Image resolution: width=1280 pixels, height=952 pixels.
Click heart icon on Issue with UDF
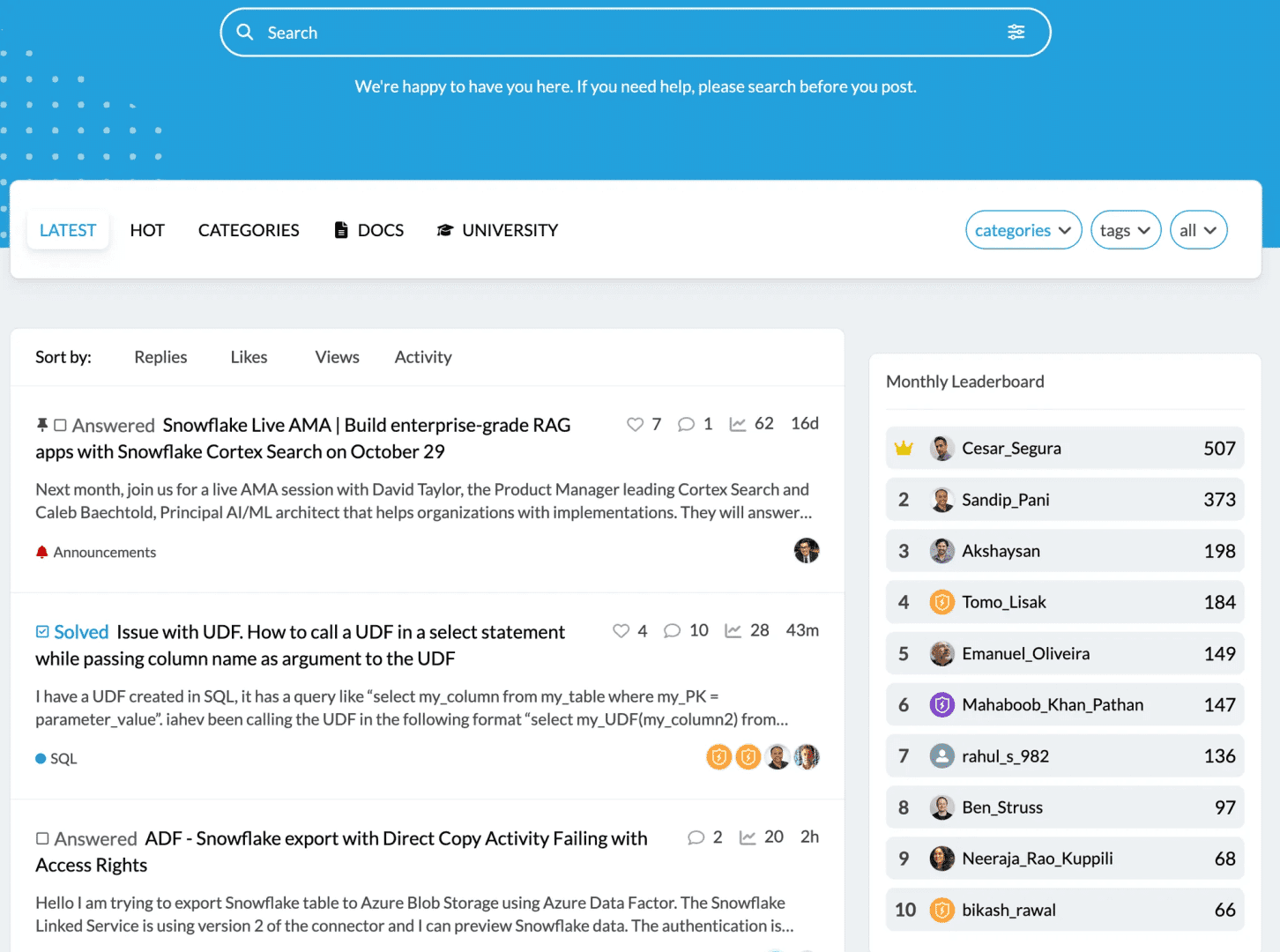621,630
